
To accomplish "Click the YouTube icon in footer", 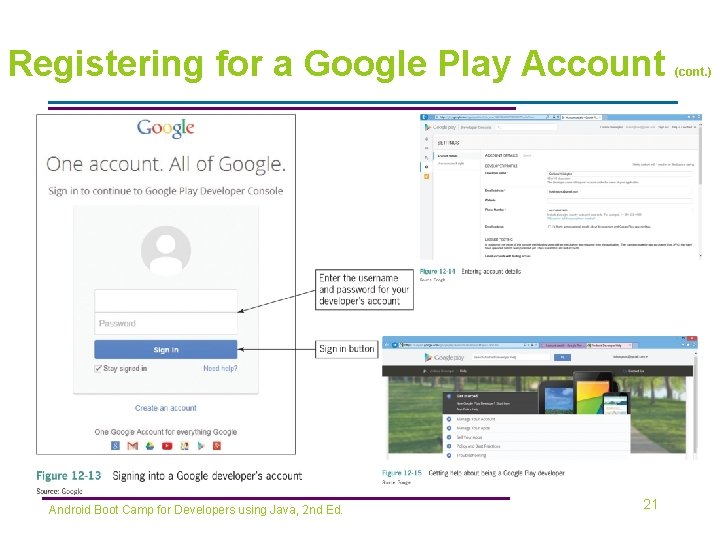I will (167, 445).
